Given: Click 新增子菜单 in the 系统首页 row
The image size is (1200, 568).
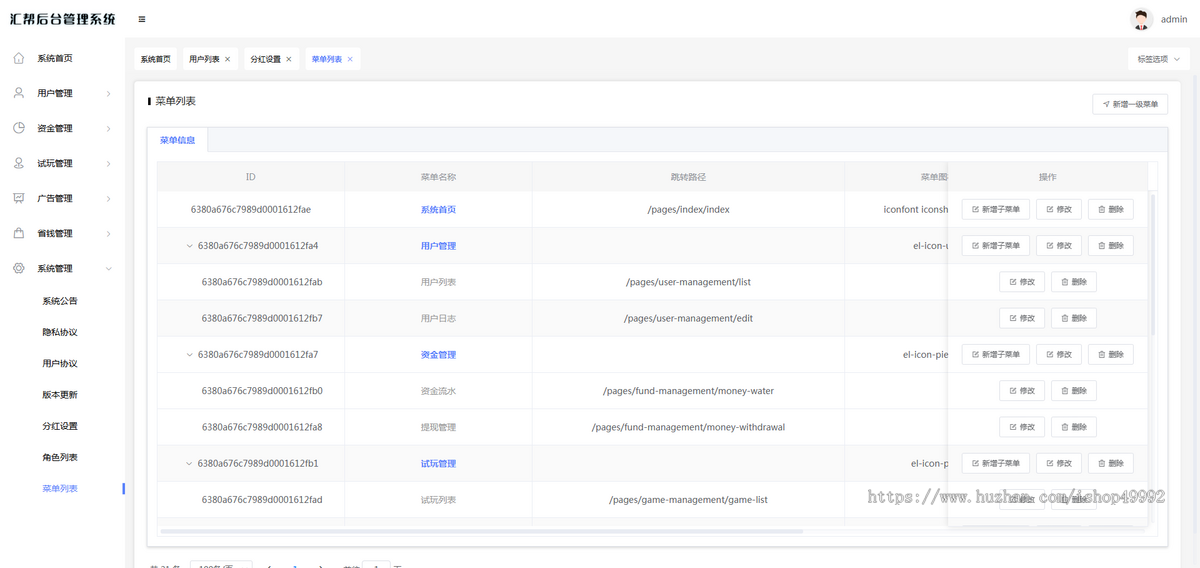Looking at the screenshot, I should tap(995, 209).
